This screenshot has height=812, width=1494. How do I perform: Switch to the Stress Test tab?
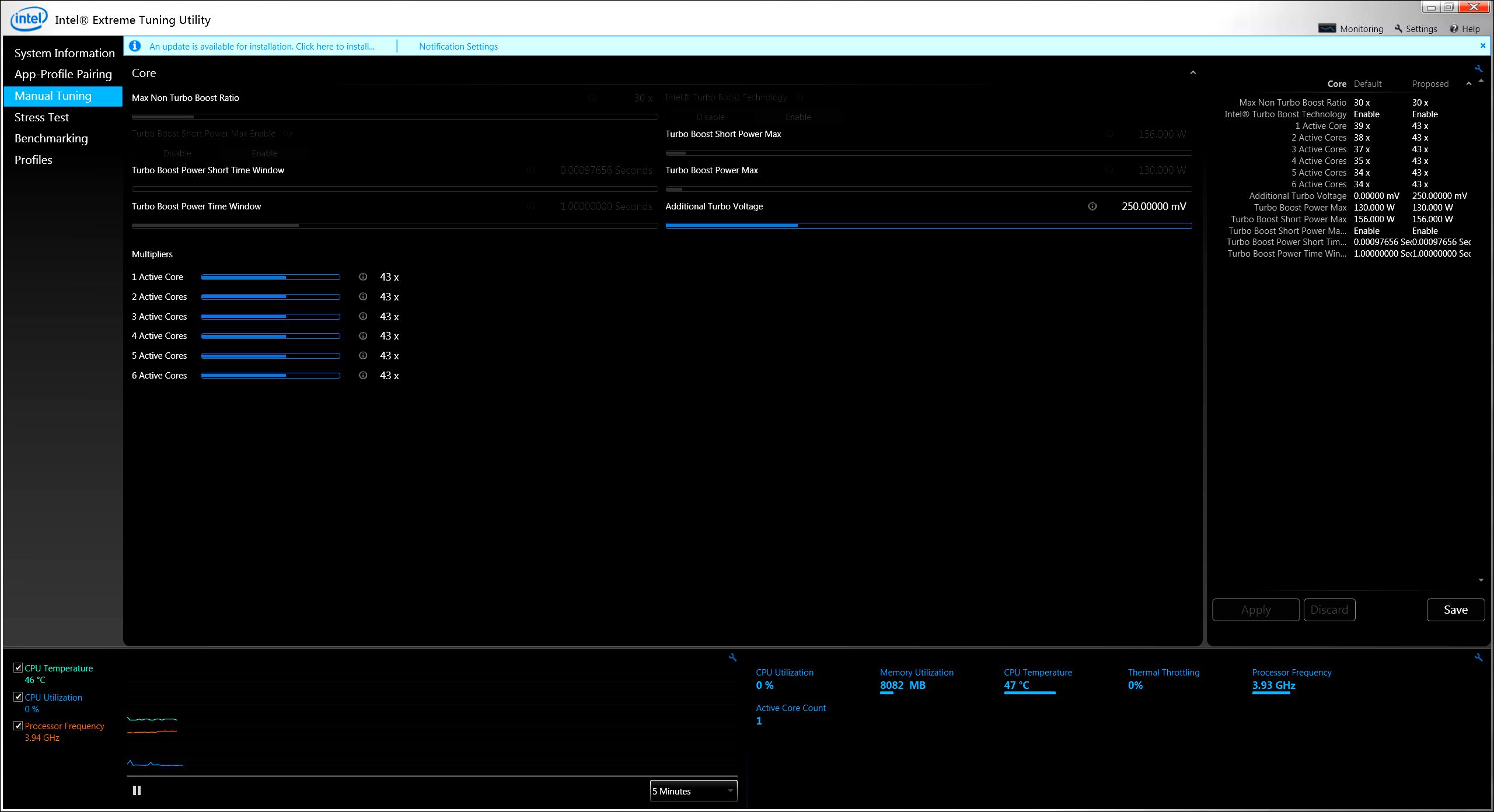tap(41, 117)
